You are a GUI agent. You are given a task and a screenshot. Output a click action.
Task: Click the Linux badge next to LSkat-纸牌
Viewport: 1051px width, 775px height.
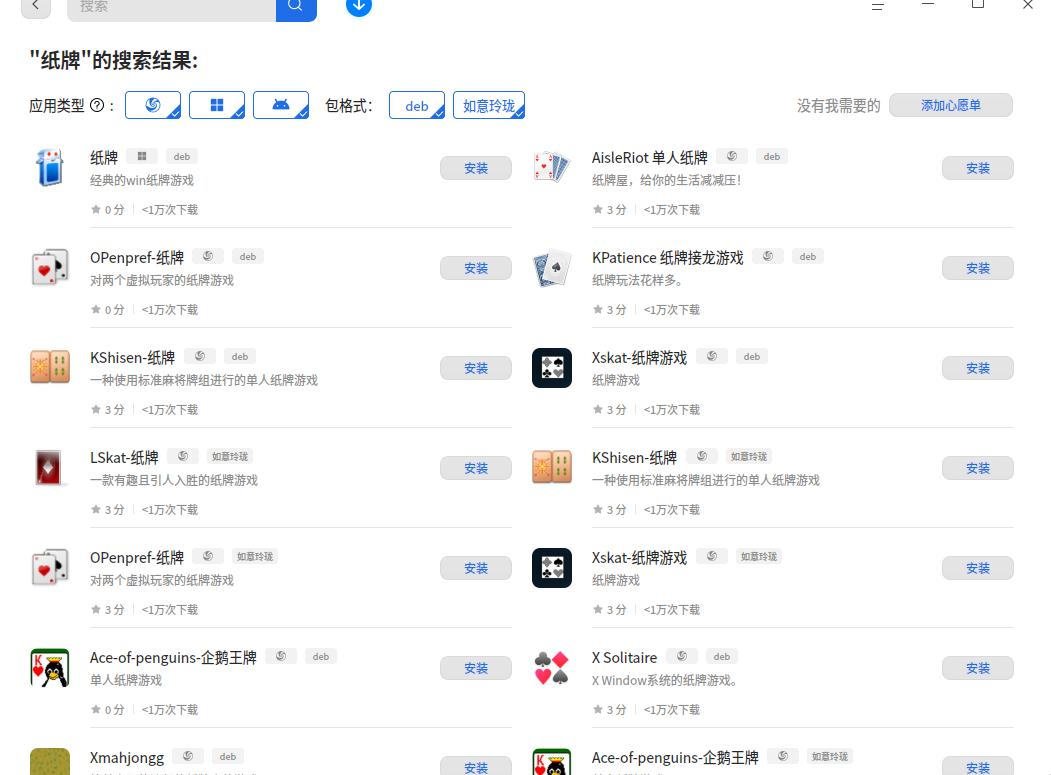point(183,456)
